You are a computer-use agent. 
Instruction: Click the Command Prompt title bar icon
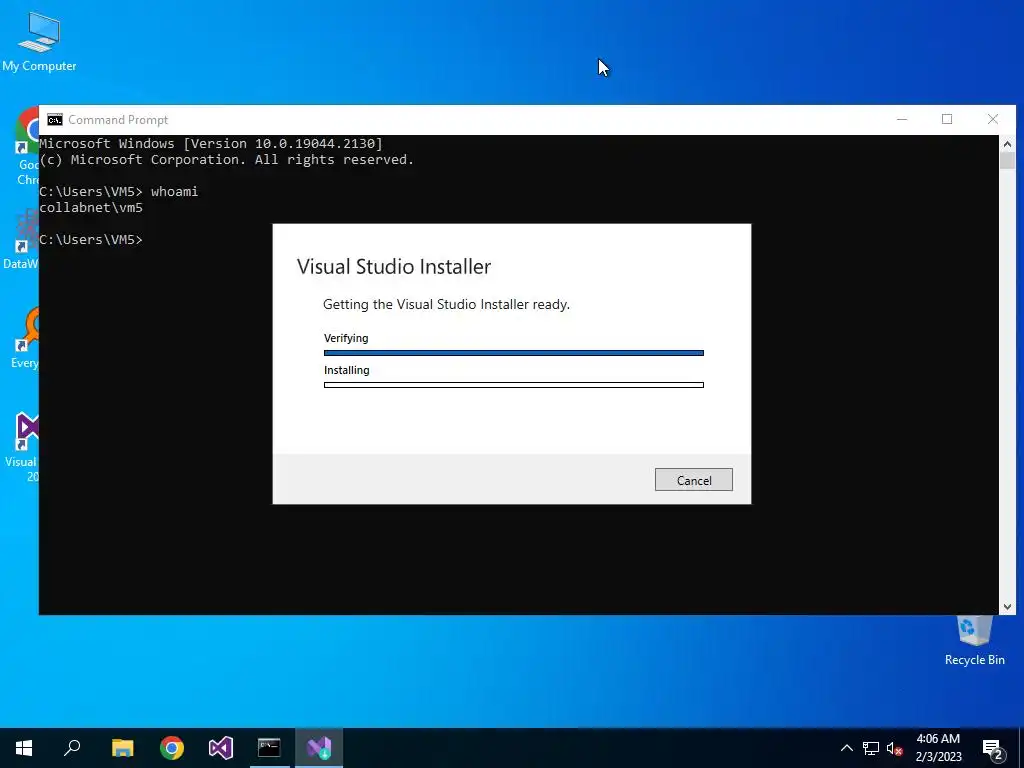click(x=55, y=120)
